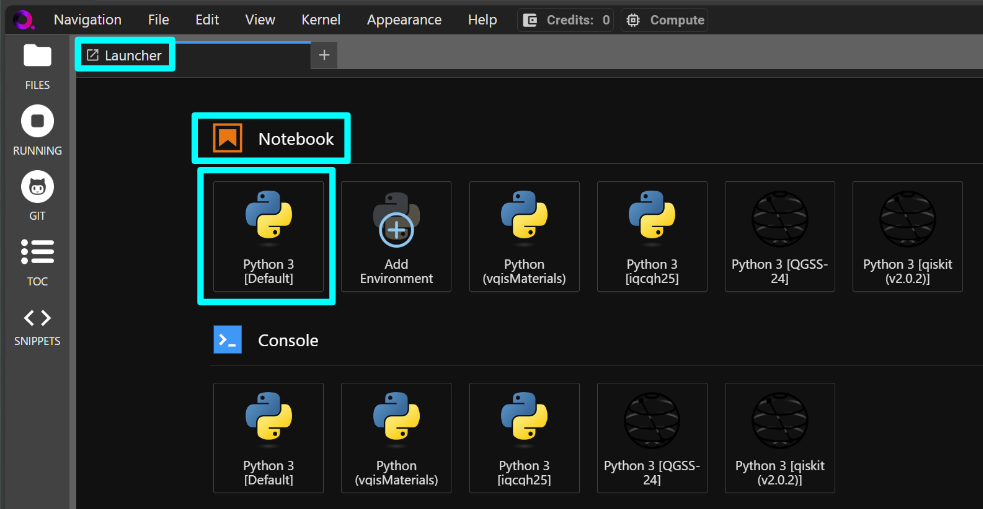Viewport: 983px width, 509px height.
Task: Open the Appearance menu
Action: pos(404,20)
